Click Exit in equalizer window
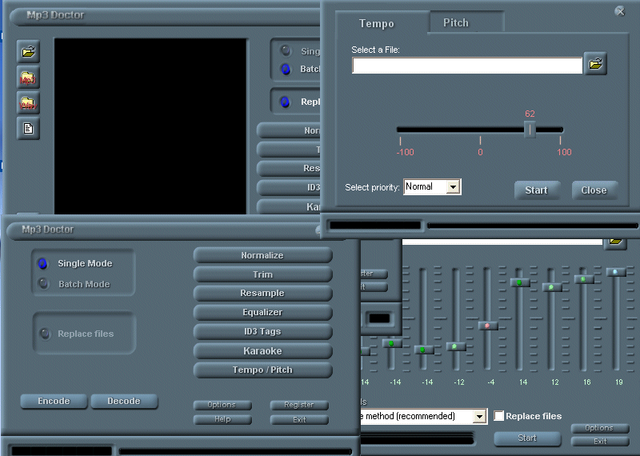 pos(600,441)
